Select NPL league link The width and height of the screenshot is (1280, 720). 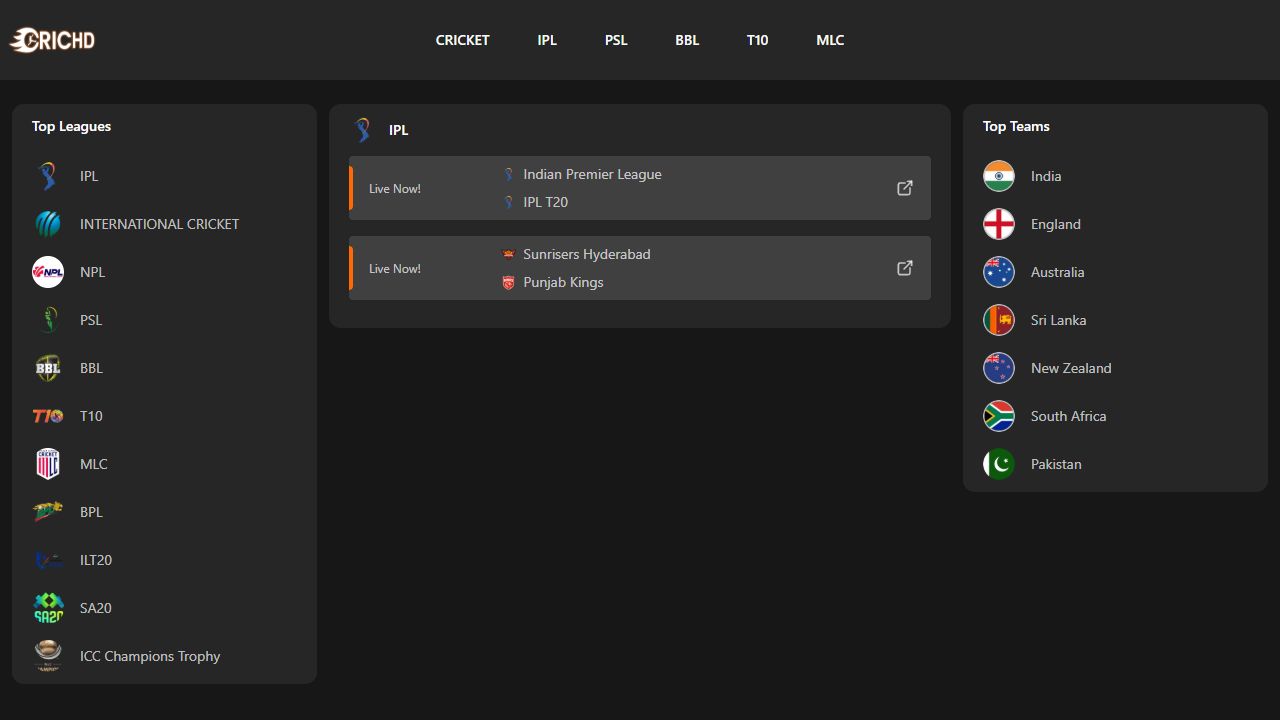point(92,272)
